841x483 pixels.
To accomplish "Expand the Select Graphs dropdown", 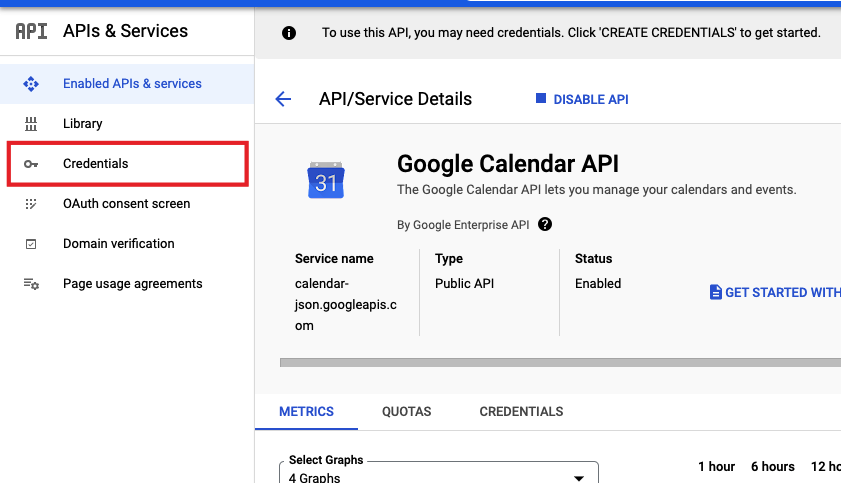I will coord(439,473).
